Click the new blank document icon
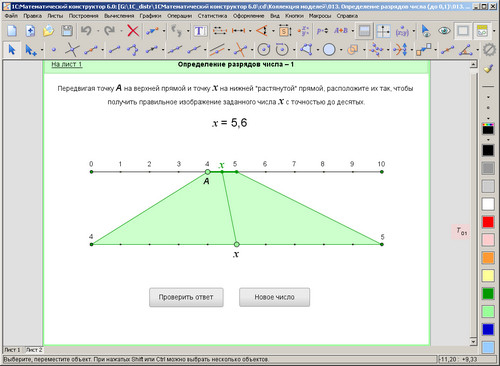This screenshot has height=366, width=500. coord(12,31)
